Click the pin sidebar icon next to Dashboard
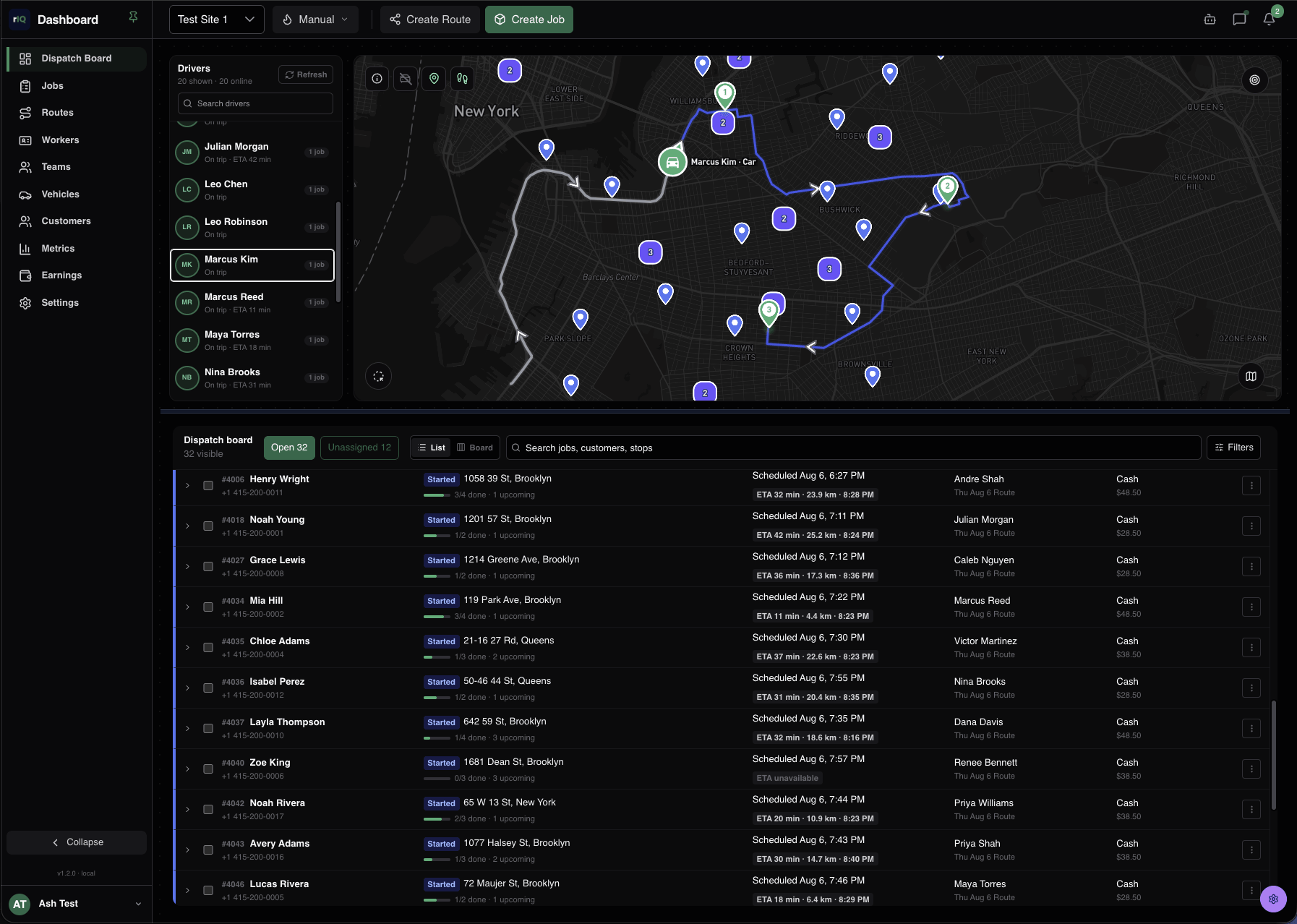Viewport: 1297px width, 924px height. point(133,17)
